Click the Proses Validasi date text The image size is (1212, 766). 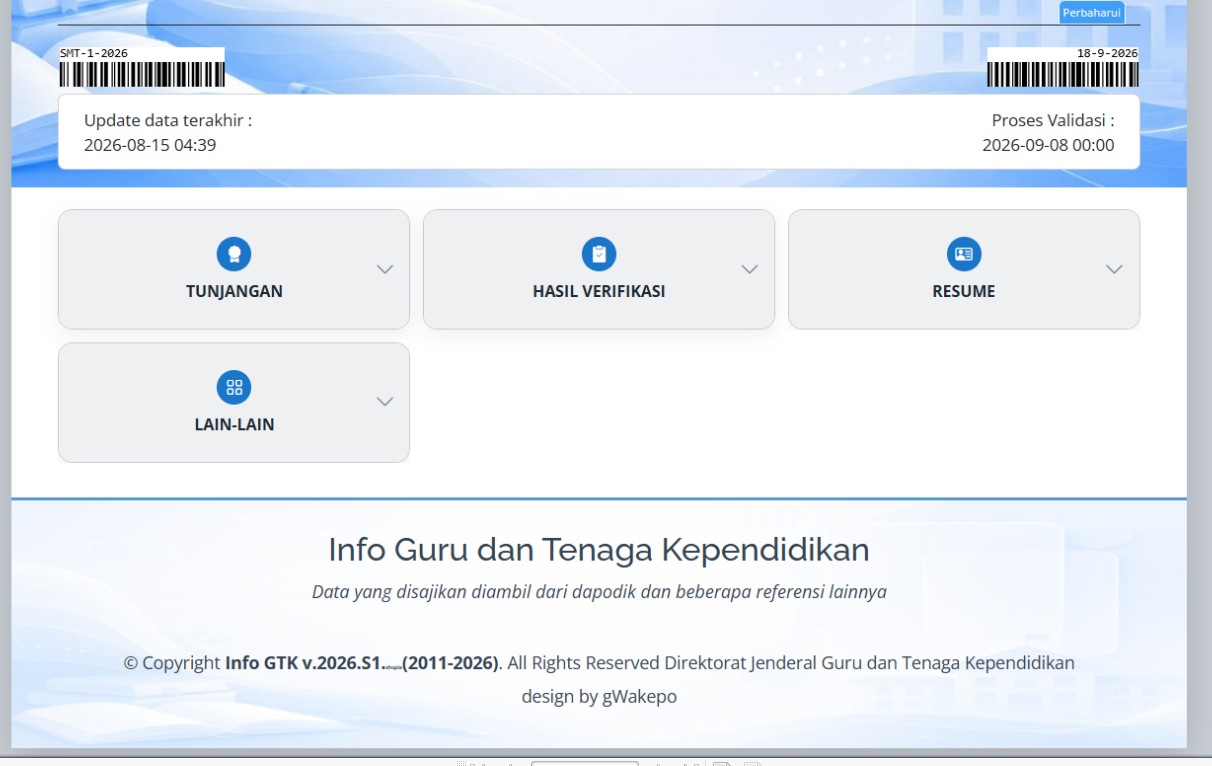[1048, 145]
